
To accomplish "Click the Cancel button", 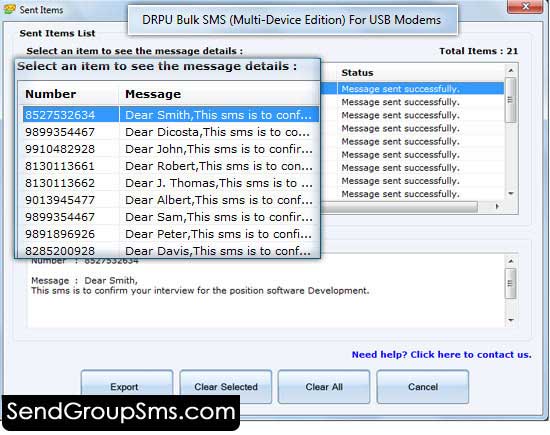I will 423,387.
